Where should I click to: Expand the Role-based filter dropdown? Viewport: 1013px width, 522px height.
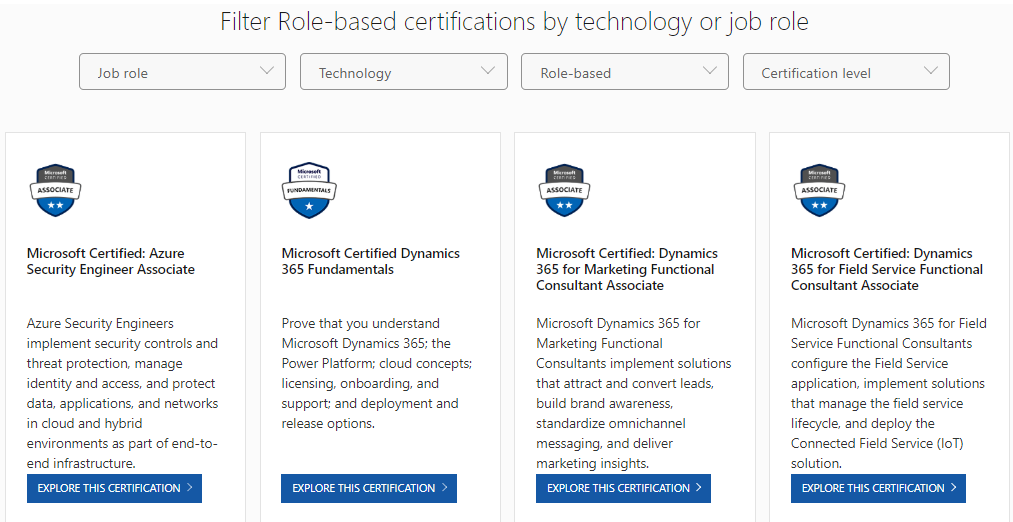point(625,72)
